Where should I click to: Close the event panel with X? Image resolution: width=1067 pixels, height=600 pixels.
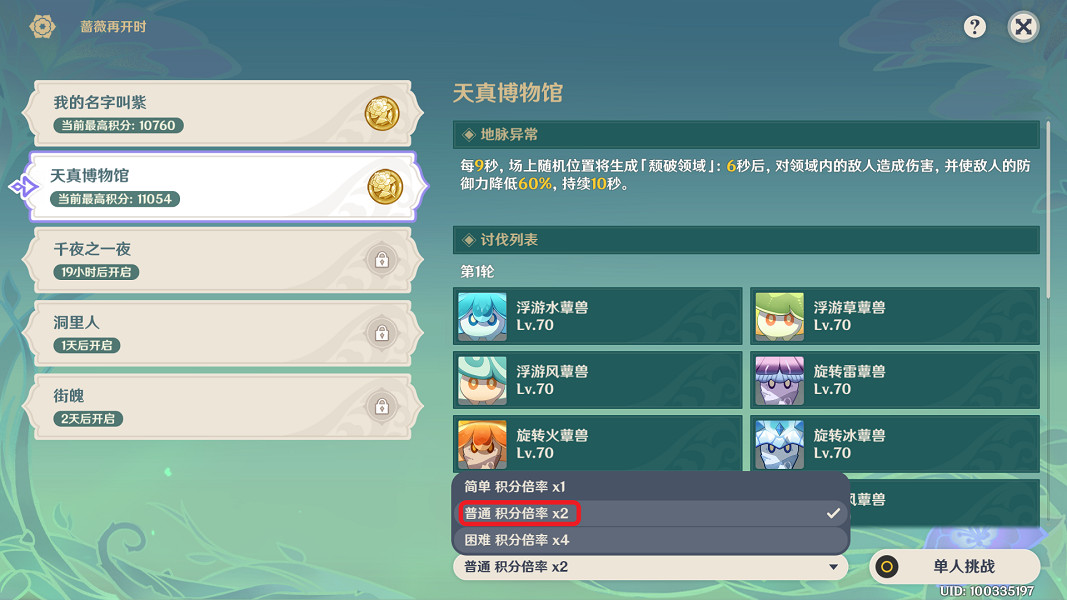[x=1023, y=27]
